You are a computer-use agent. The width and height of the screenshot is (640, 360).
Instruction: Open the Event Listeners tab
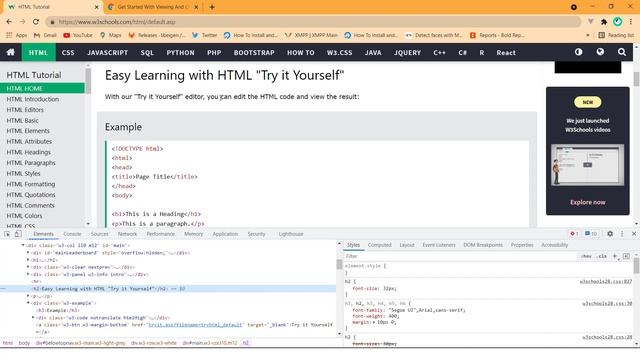tap(439, 245)
